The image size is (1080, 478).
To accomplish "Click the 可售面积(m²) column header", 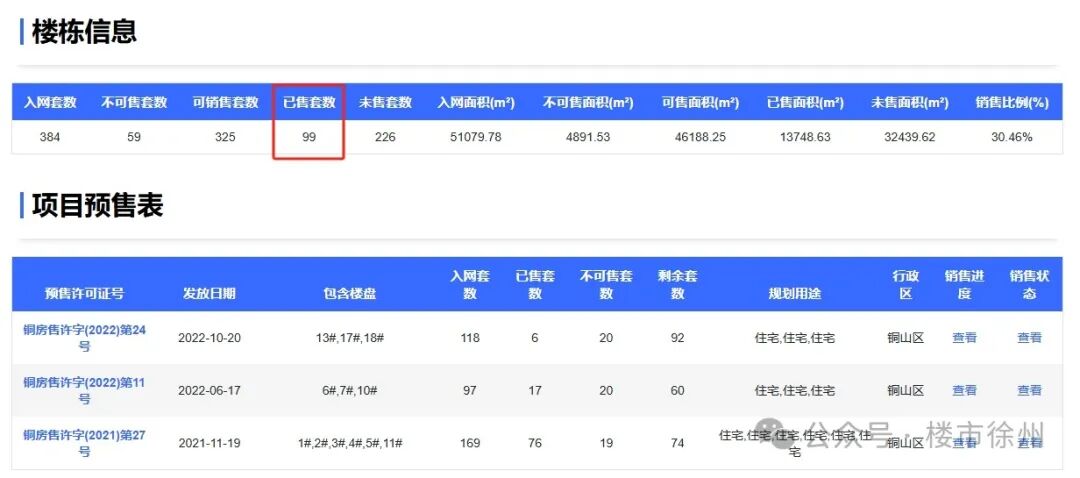I will [700, 103].
